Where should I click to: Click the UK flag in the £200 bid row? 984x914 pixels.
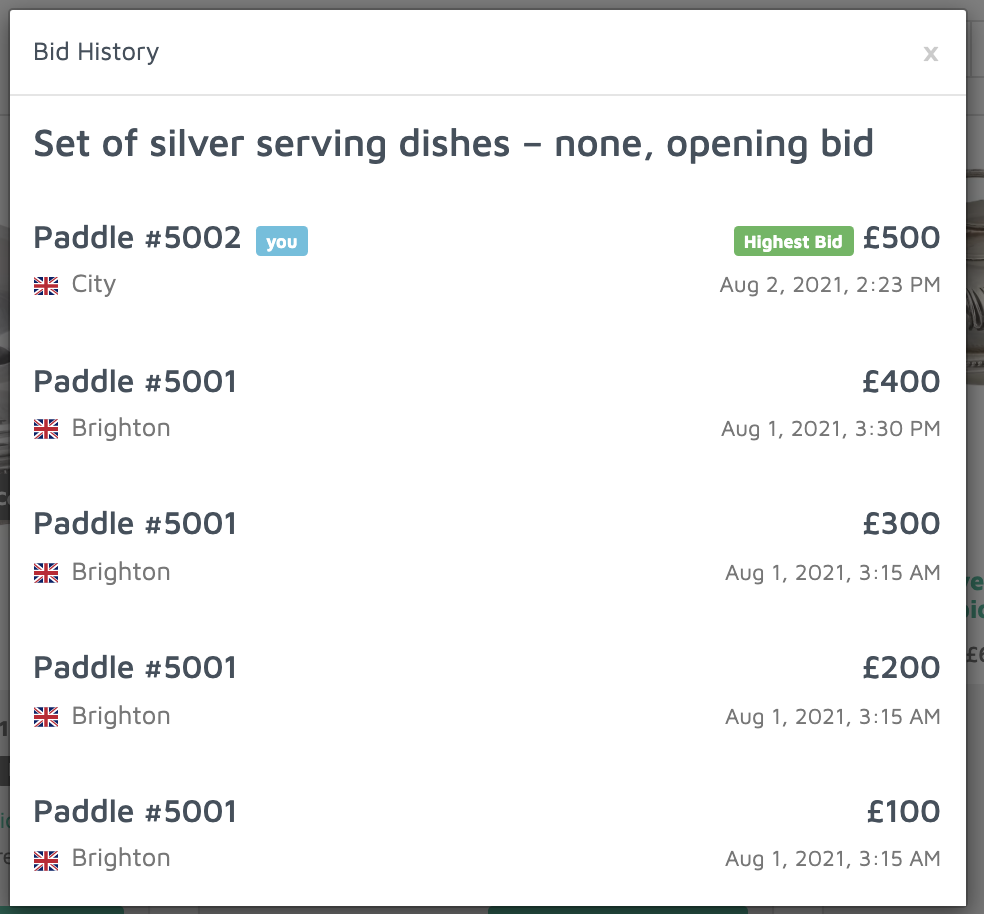point(46,717)
